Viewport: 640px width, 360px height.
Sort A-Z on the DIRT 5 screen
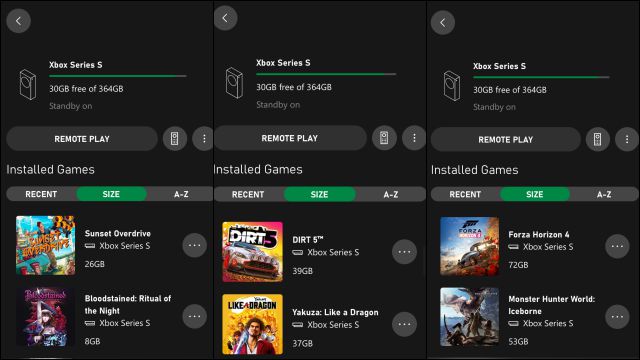tap(391, 195)
